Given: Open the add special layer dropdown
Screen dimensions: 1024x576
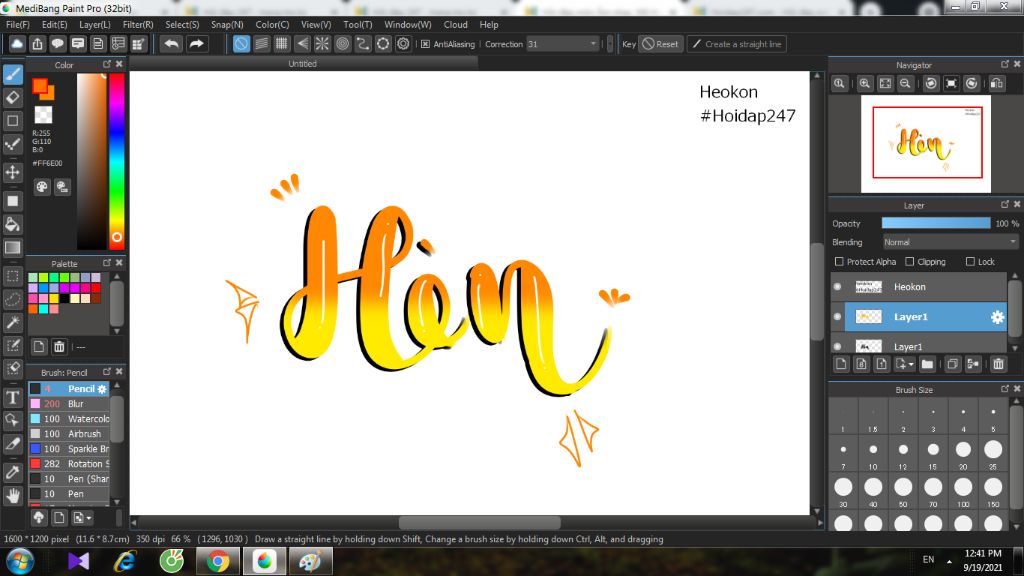Looking at the screenshot, I should tap(905, 364).
